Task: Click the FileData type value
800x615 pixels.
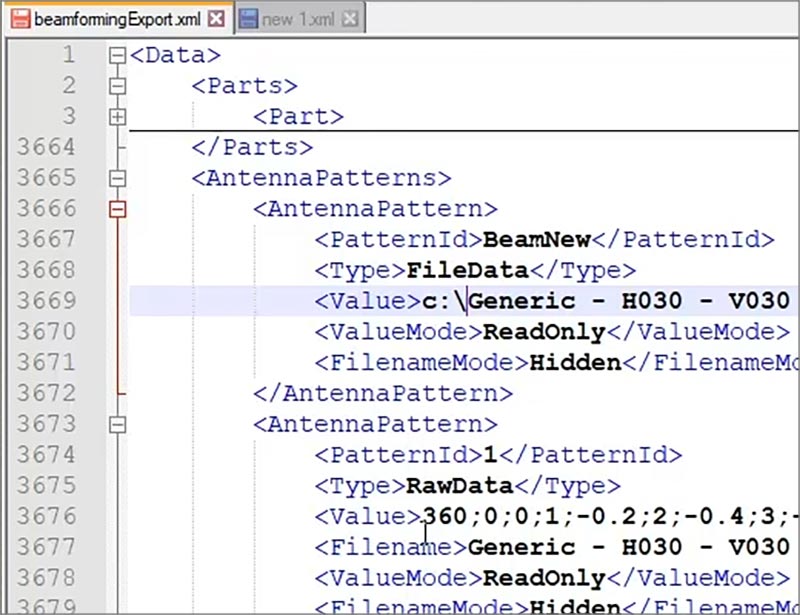Action: 467,270
